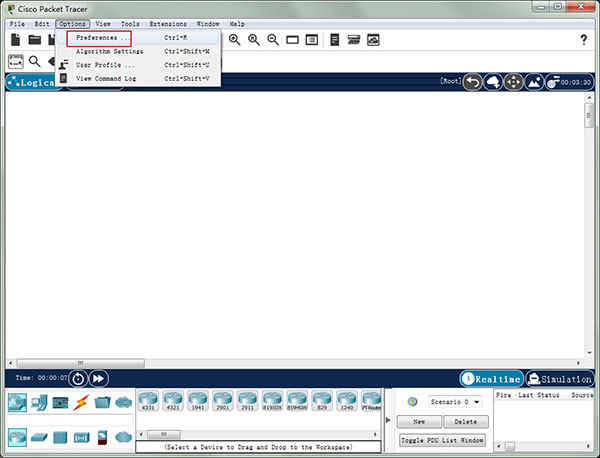
Task: Choose Algorithm Settings menu entry
Action: (x=138, y=51)
